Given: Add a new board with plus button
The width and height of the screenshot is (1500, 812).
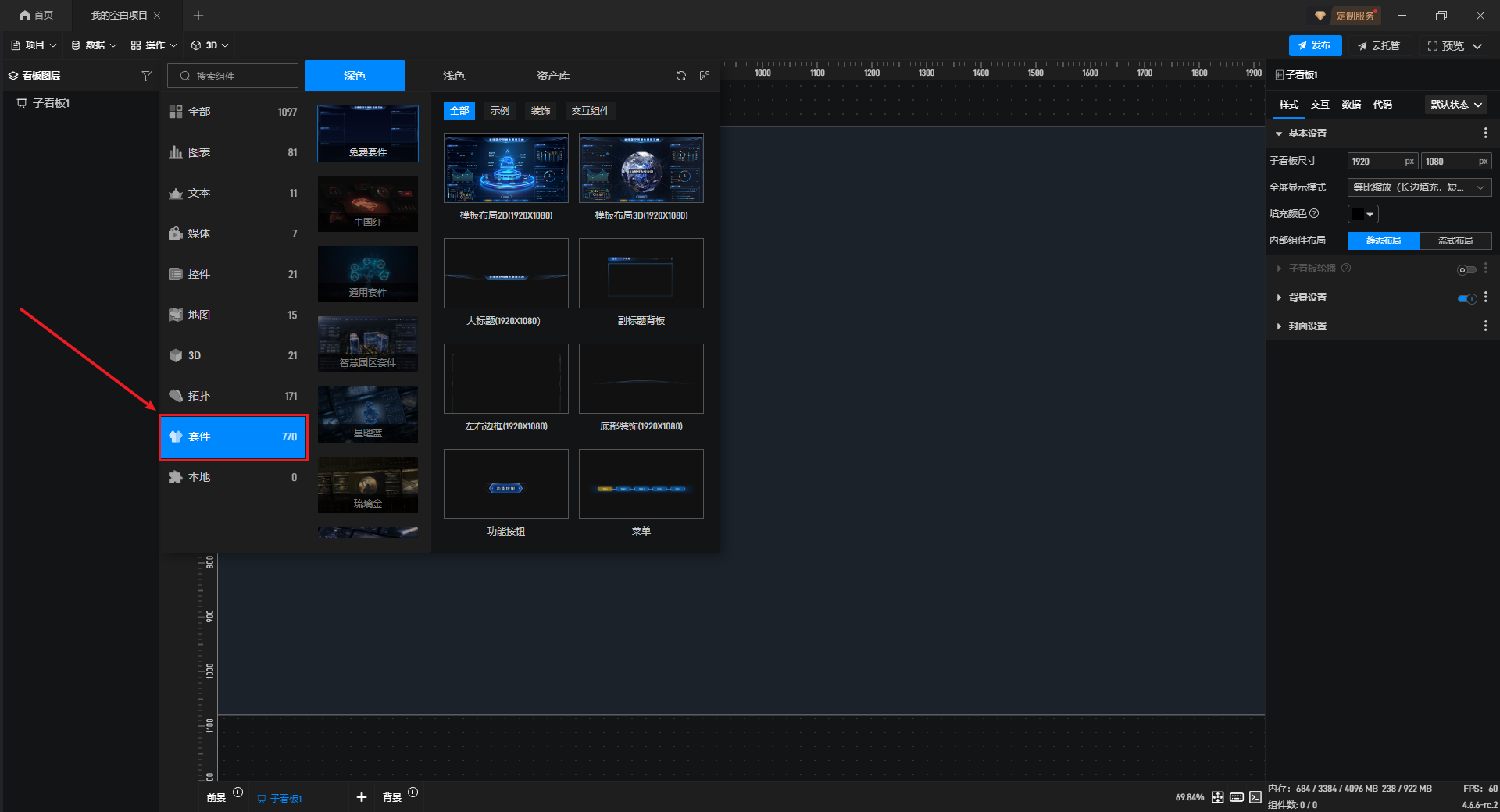Looking at the screenshot, I should click(362, 797).
